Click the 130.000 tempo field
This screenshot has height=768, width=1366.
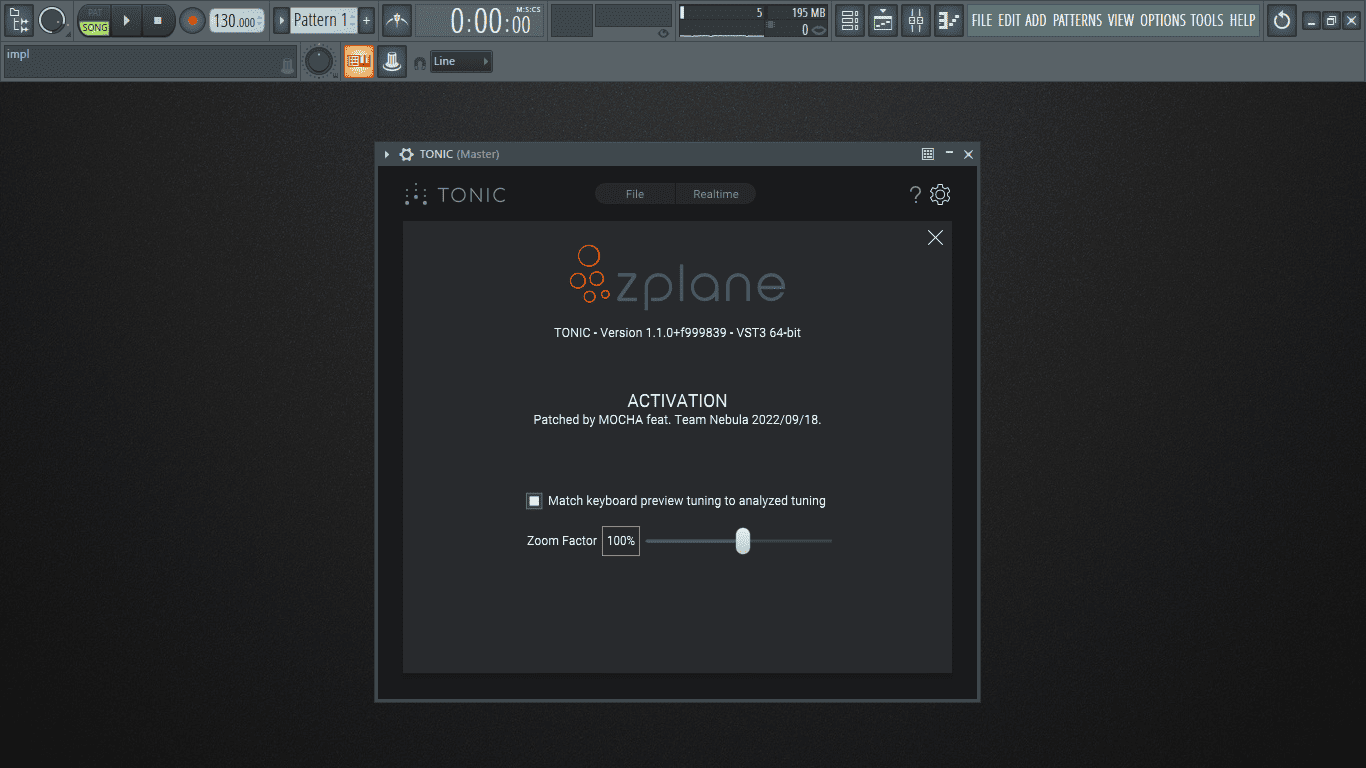tap(237, 20)
